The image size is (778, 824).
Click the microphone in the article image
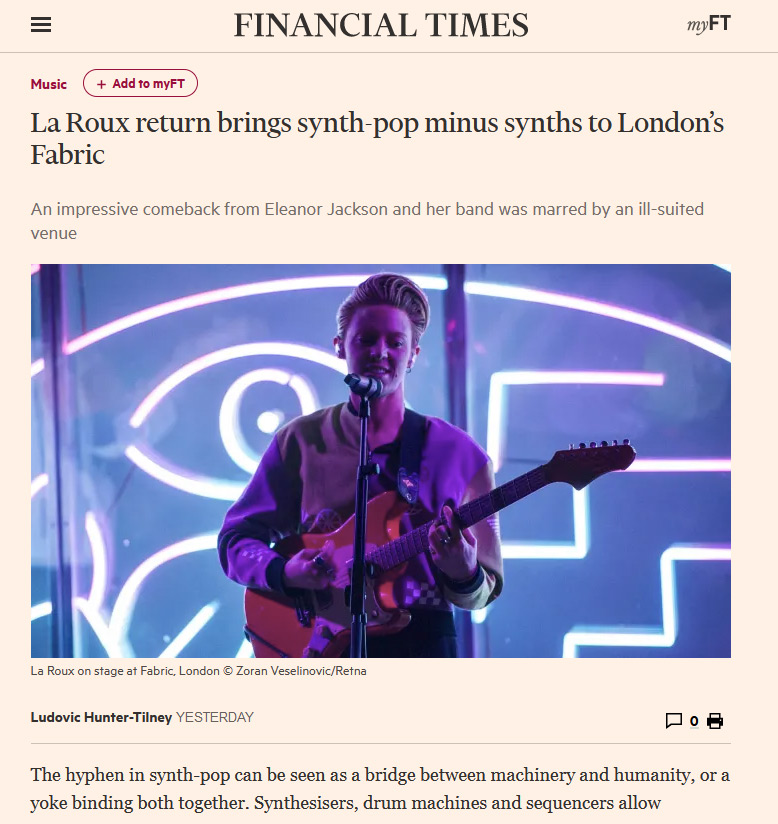tap(363, 386)
